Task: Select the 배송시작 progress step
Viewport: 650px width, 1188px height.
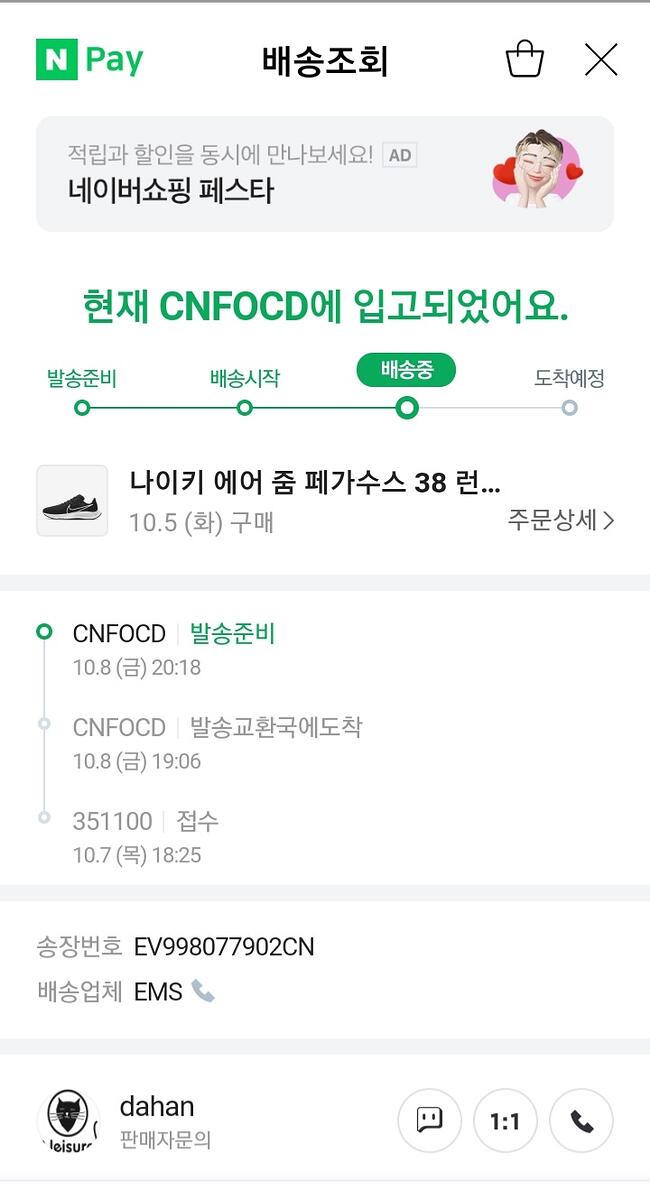Action: [x=245, y=378]
